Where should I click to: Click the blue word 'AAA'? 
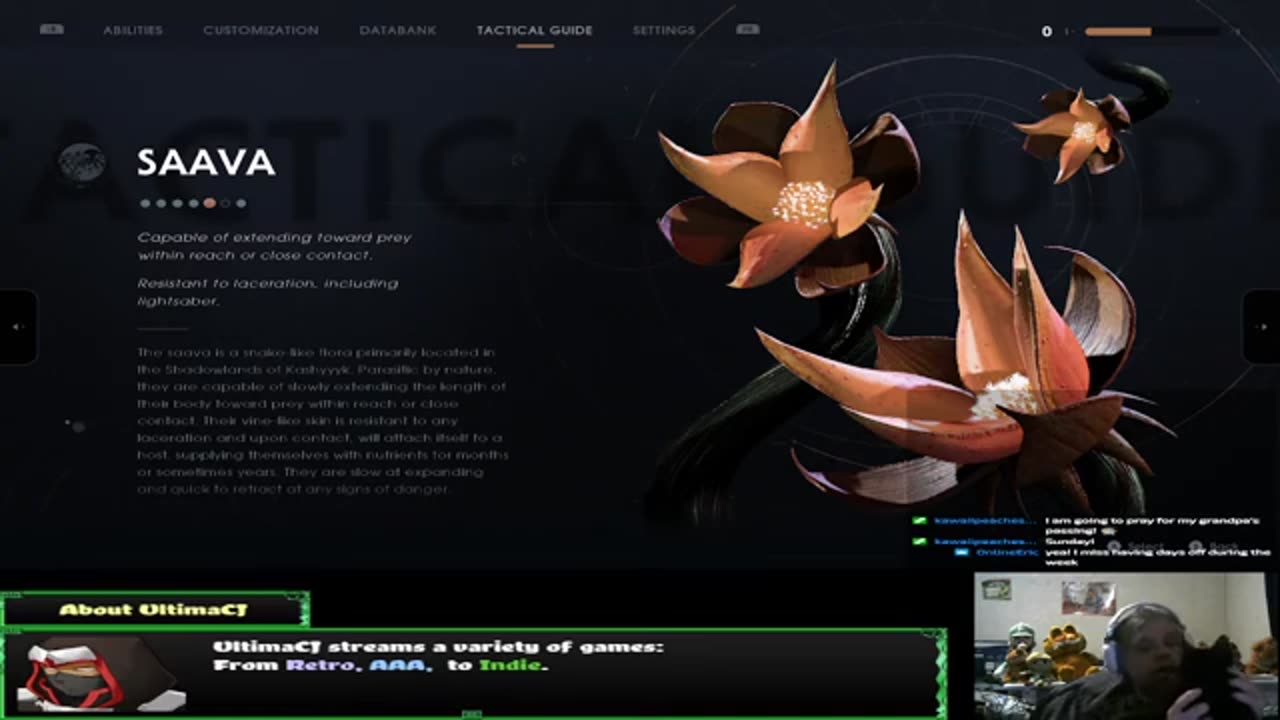coord(396,665)
